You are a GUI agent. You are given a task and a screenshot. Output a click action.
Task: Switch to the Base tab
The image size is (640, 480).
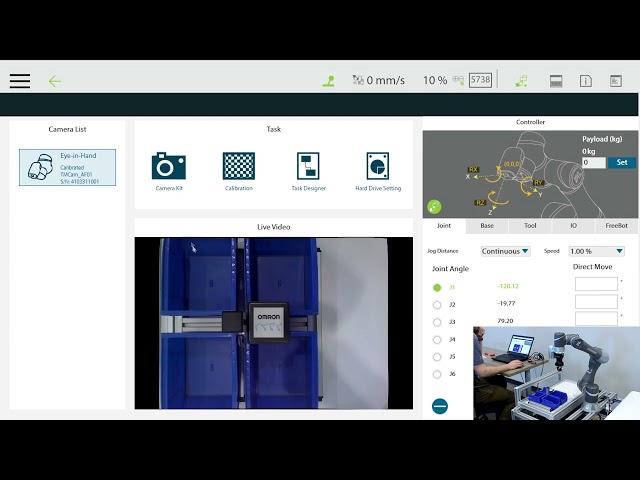(487, 226)
